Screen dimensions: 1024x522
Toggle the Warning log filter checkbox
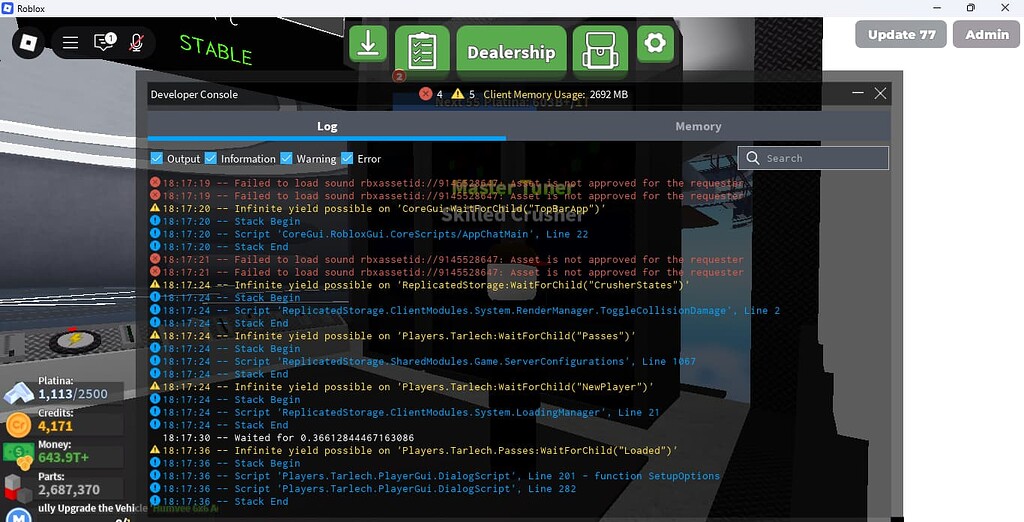pyautogui.click(x=286, y=158)
